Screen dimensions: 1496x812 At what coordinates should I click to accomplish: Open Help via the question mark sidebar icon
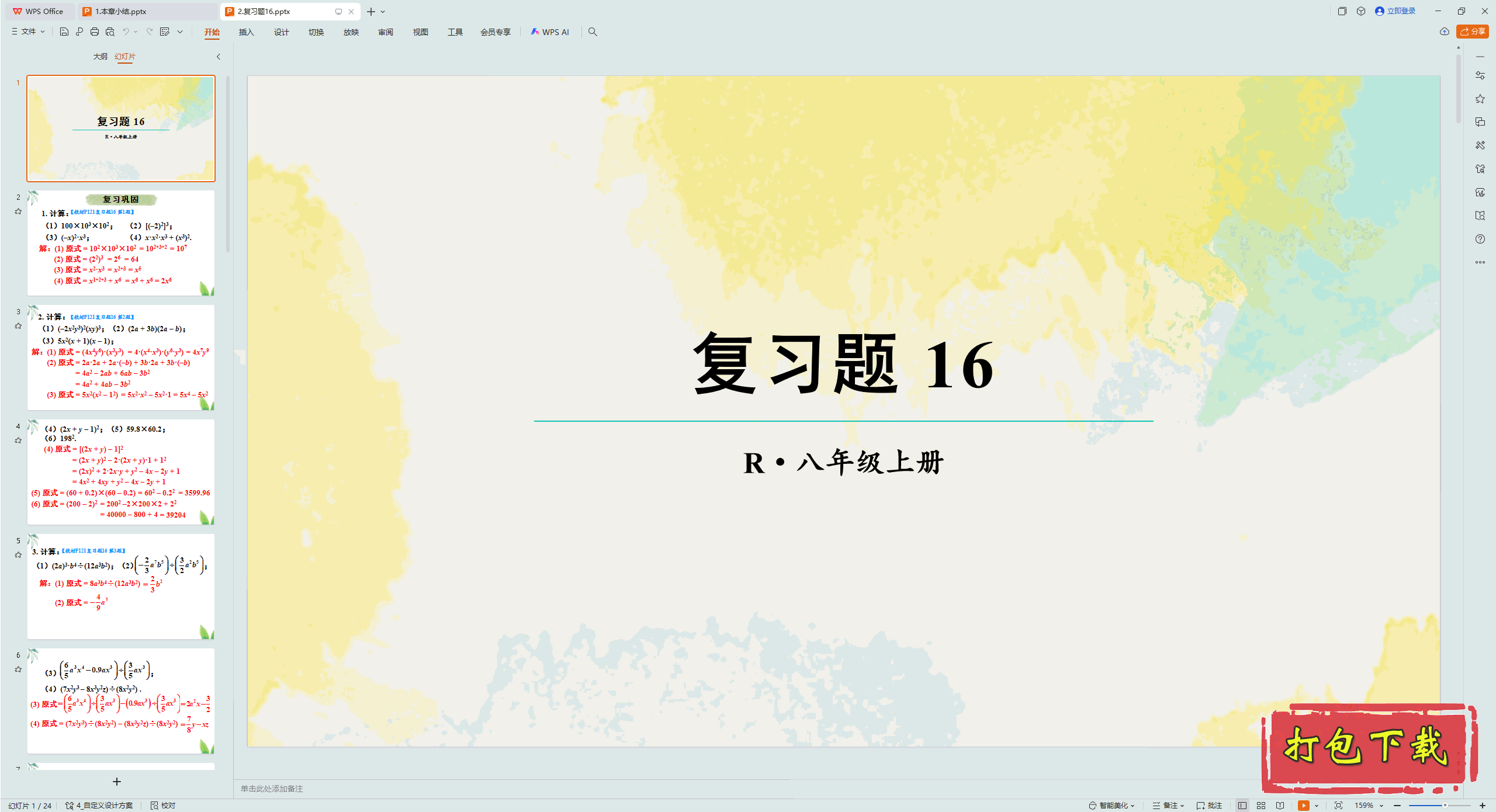[x=1480, y=238]
